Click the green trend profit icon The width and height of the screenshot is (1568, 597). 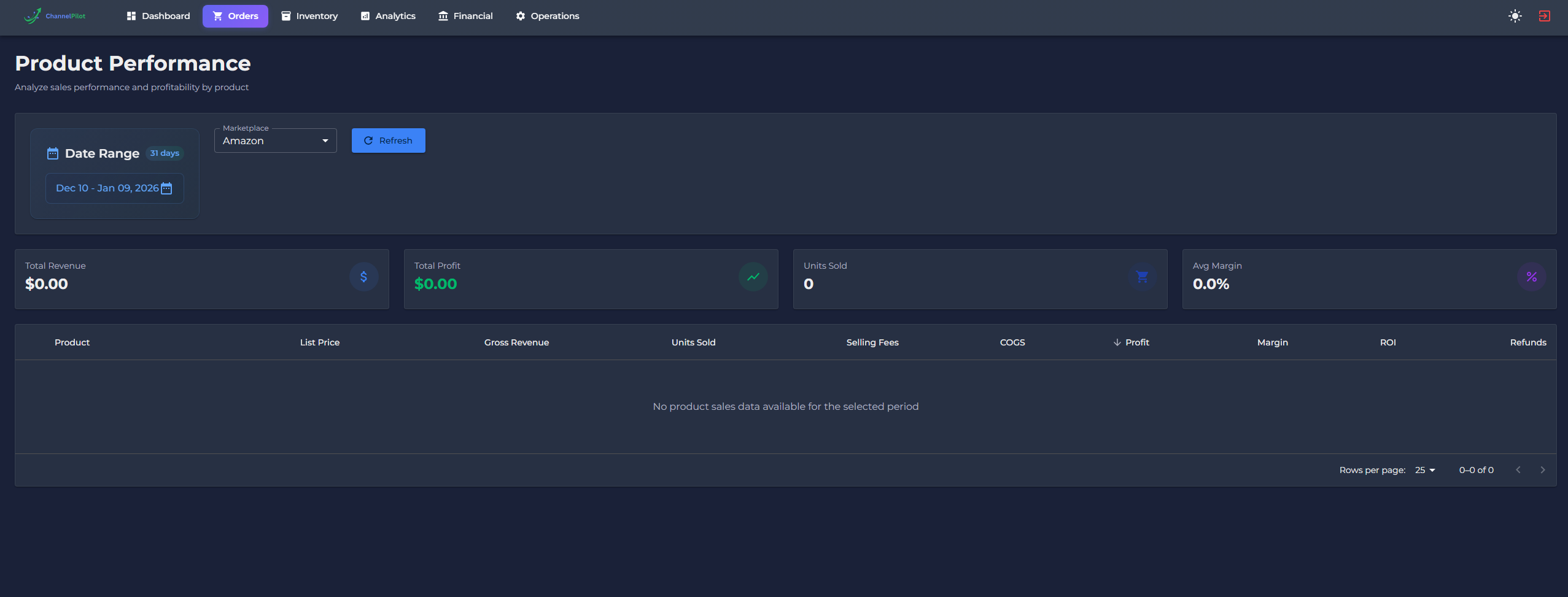753,277
